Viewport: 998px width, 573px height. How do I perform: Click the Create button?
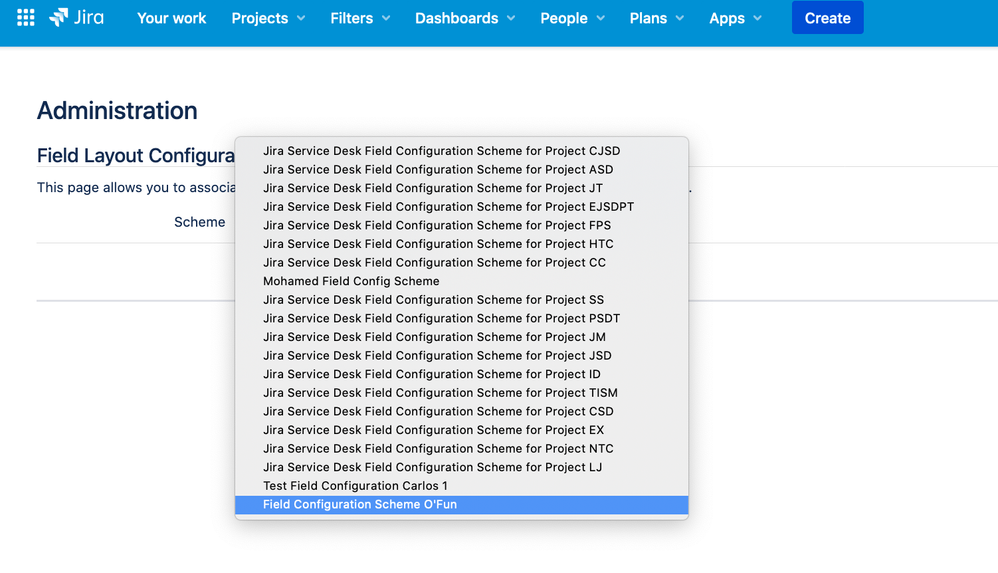click(x=827, y=18)
